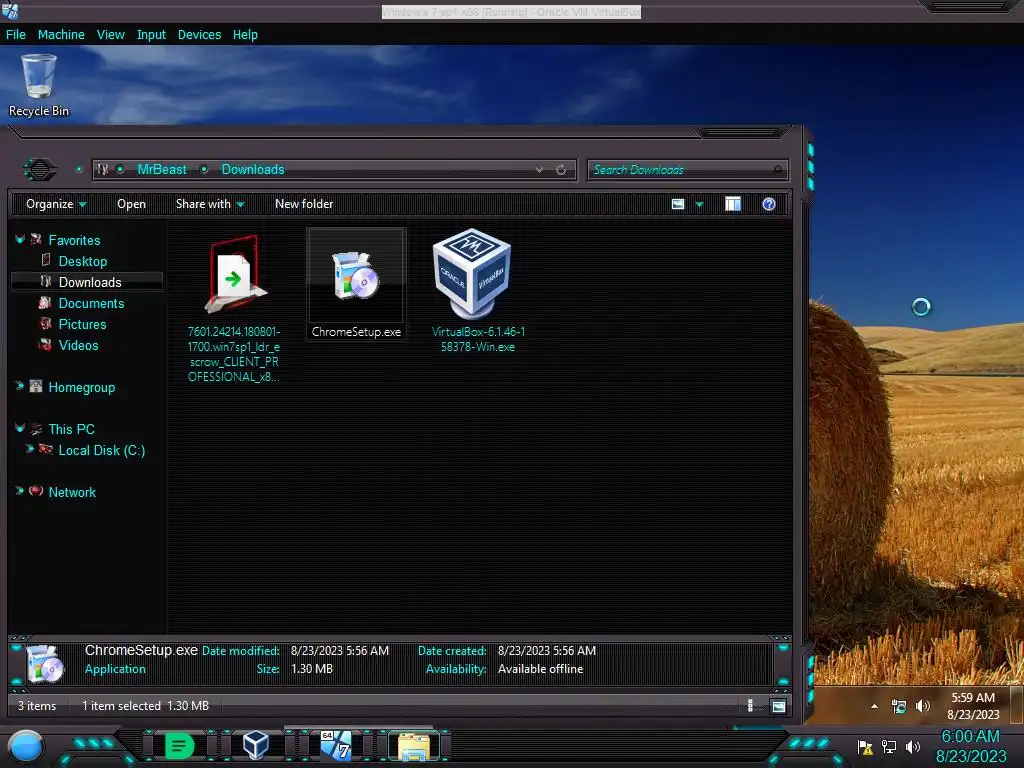This screenshot has width=1024, height=768.
Task: Select Downloads in the sidebar
Action: [x=89, y=282]
